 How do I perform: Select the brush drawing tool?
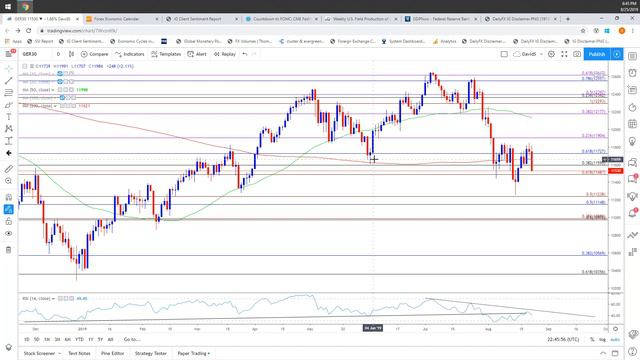[9, 105]
